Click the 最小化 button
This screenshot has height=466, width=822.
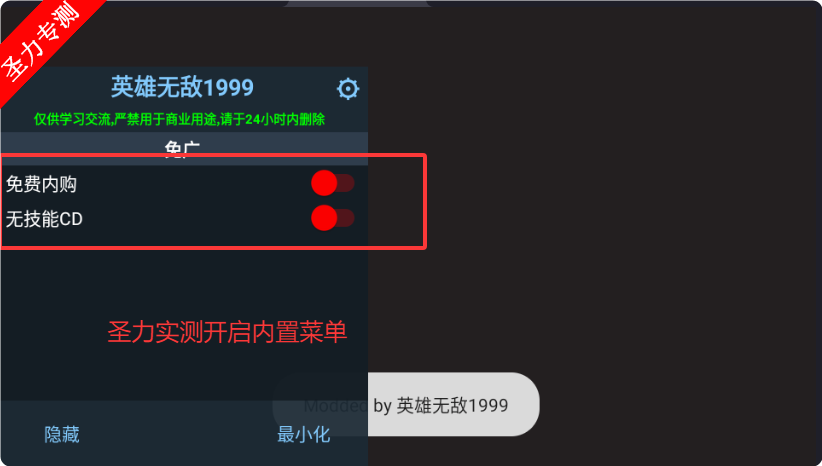pyautogui.click(x=304, y=435)
